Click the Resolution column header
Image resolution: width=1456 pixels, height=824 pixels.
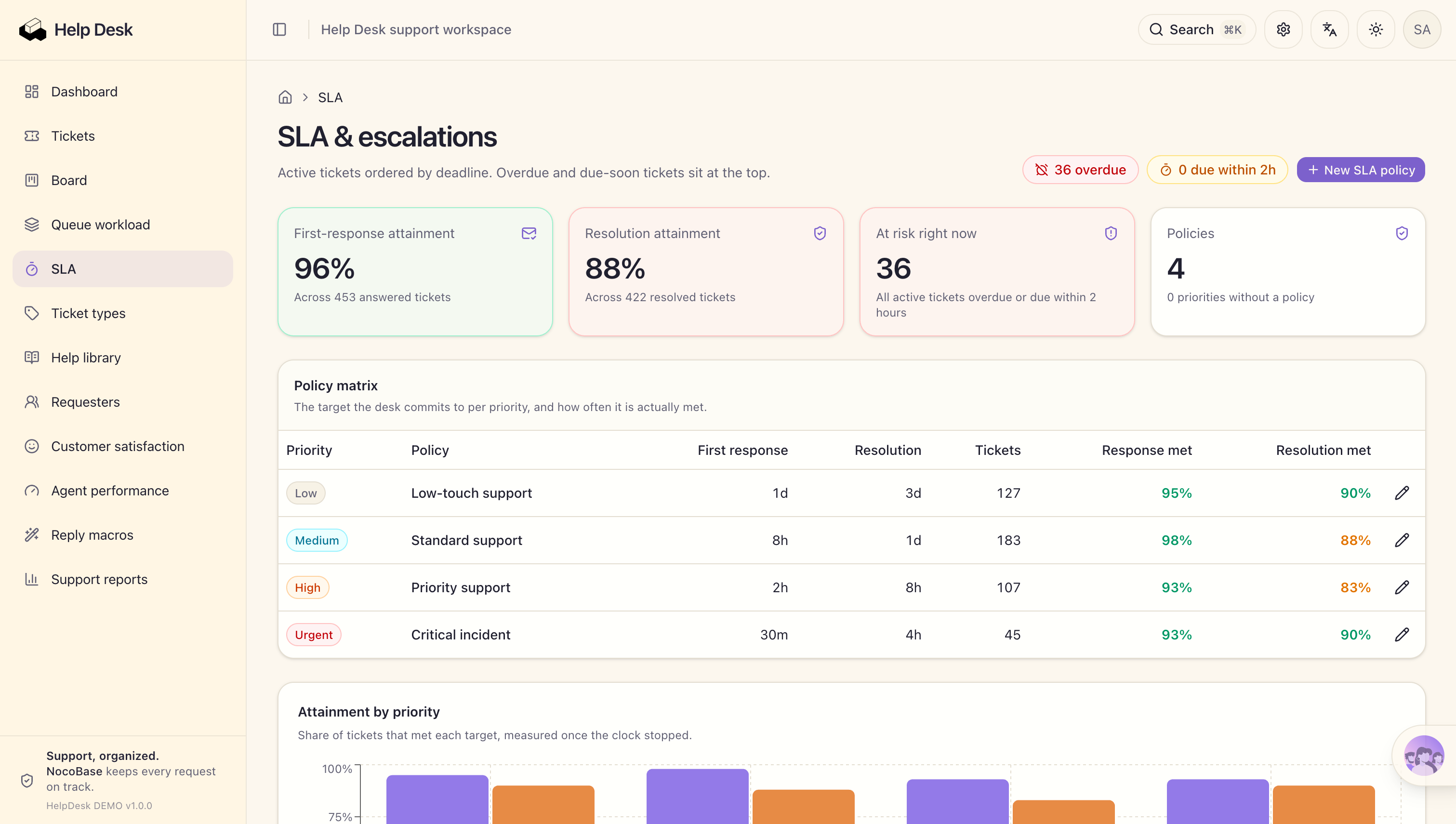click(x=887, y=450)
